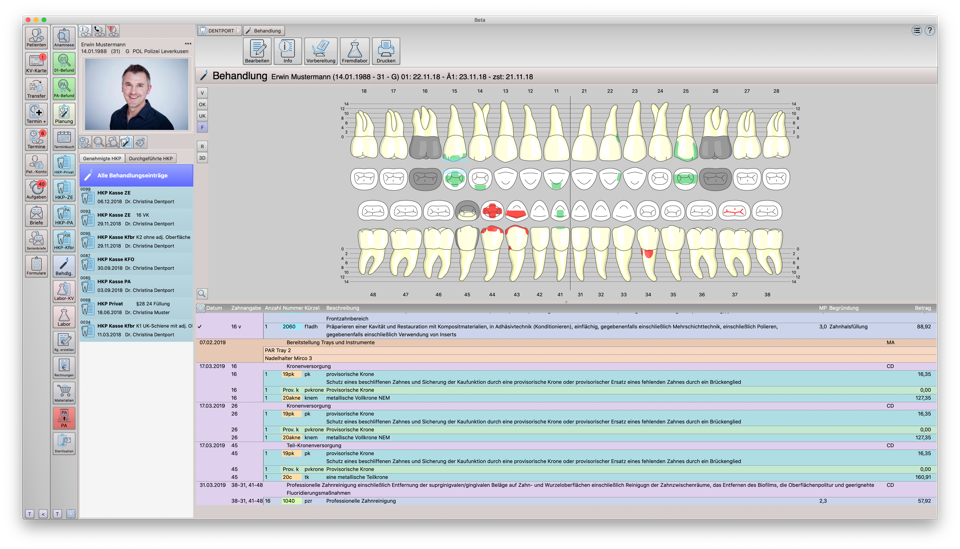Viewport: 960px width, 549px height.
Task: Open the Aufgaben tasks icon
Action: [x=36, y=189]
